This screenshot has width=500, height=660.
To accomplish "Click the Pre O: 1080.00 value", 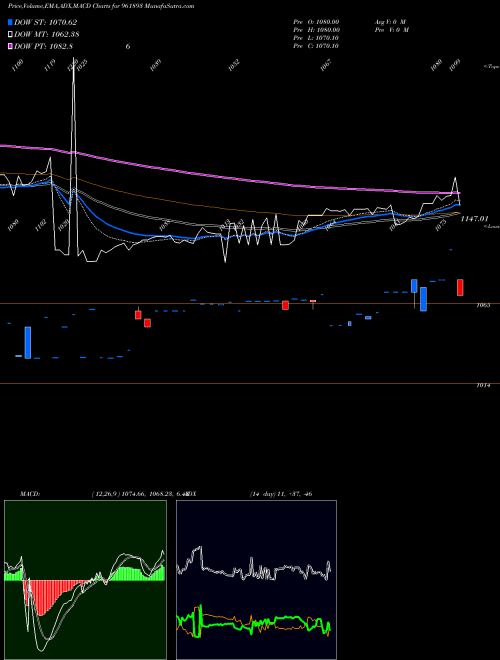I will (316, 22).
